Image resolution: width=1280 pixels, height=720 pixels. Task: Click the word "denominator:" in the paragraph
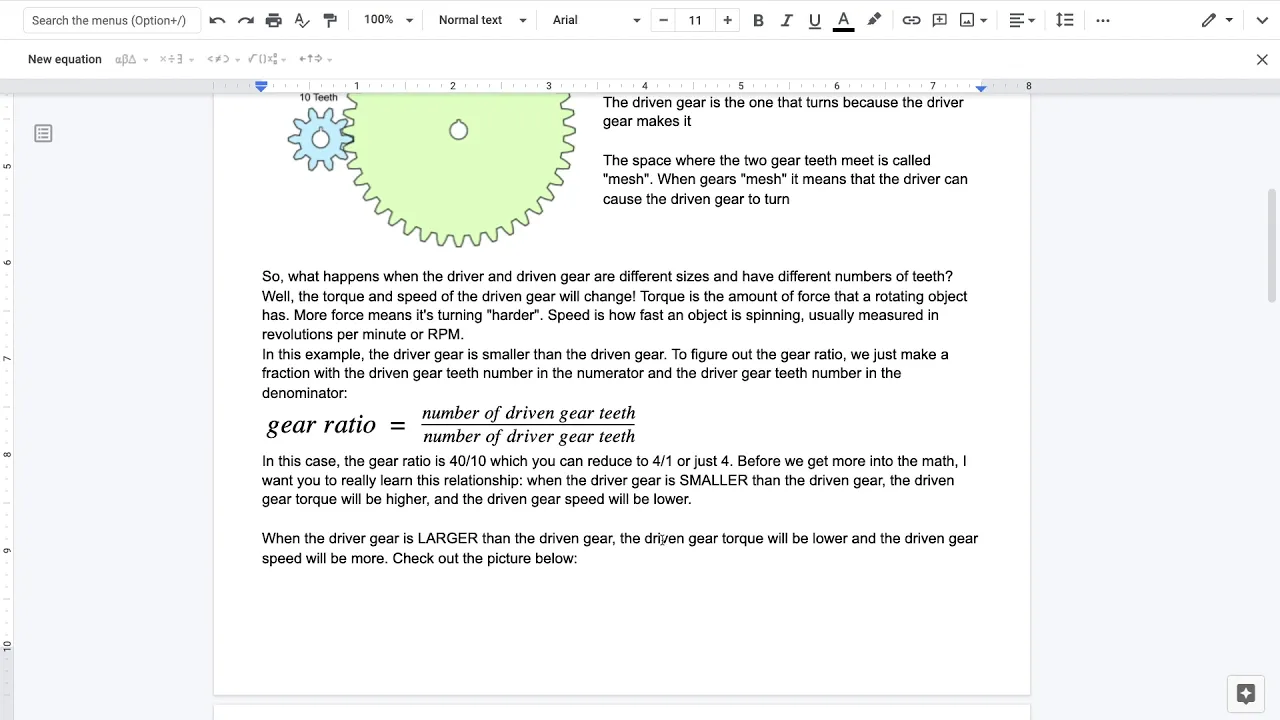305,393
